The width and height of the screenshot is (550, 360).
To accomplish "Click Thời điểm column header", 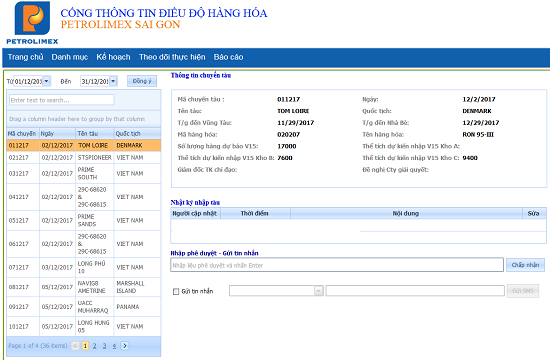I will coord(255,213).
